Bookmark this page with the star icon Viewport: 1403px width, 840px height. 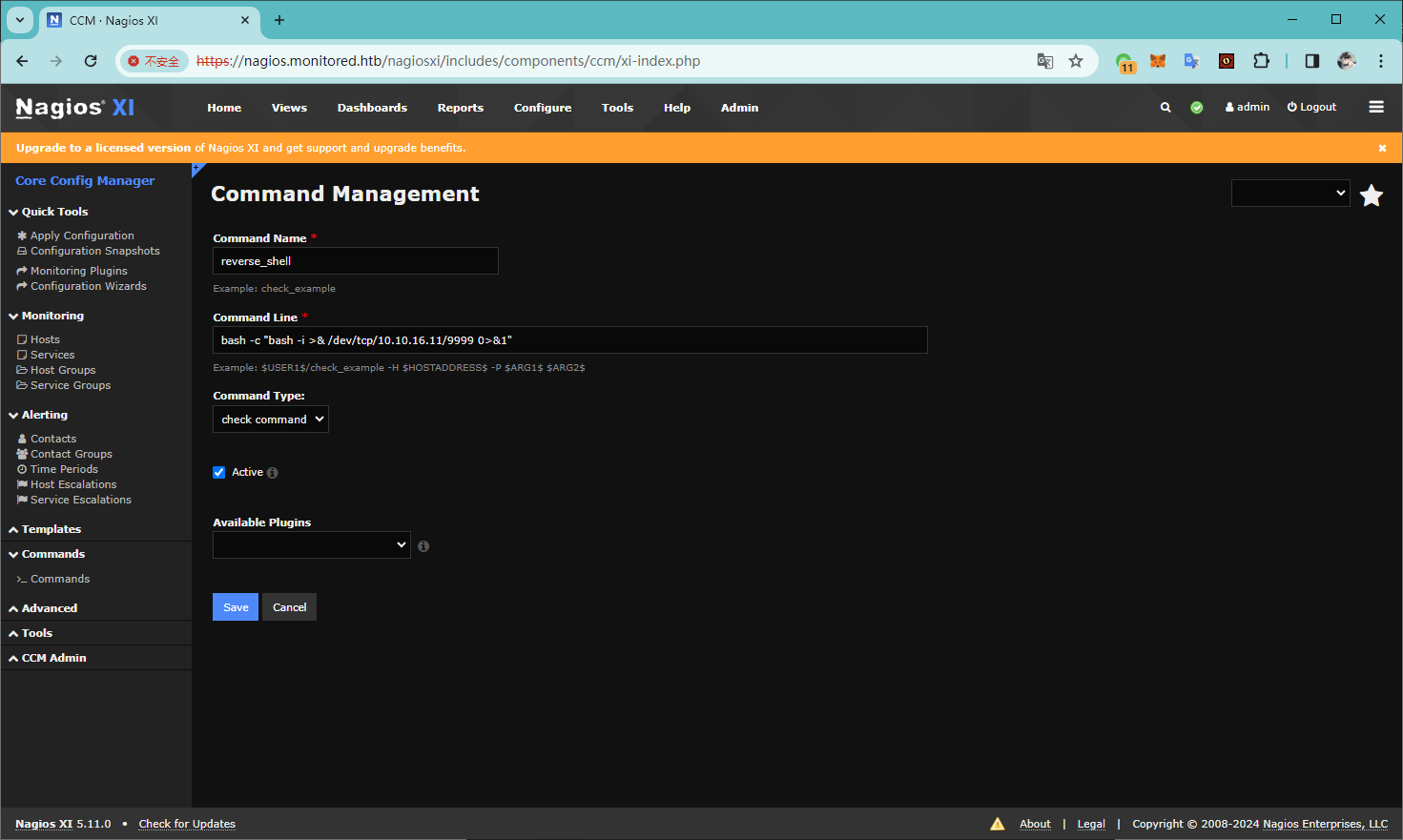(1076, 61)
